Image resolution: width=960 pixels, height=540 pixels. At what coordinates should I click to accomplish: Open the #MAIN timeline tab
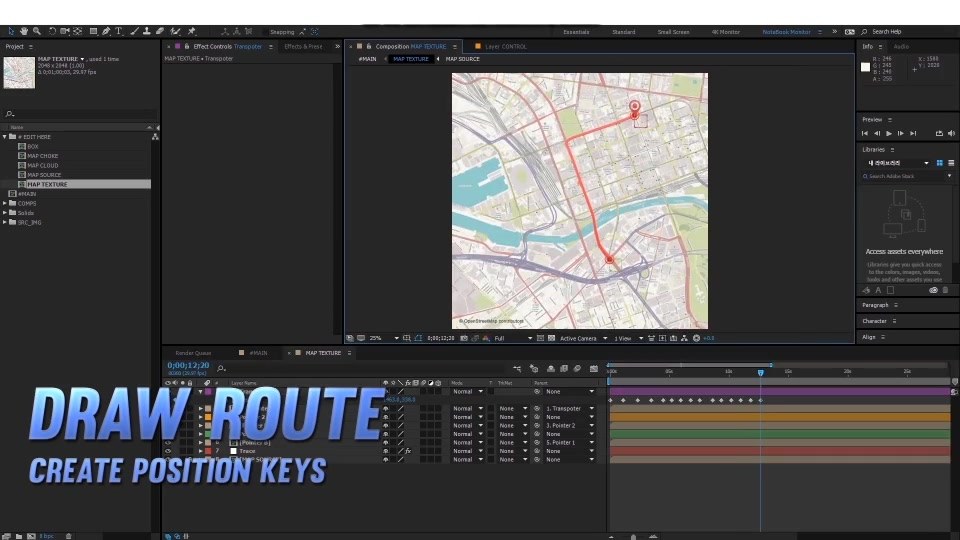coord(258,353)
